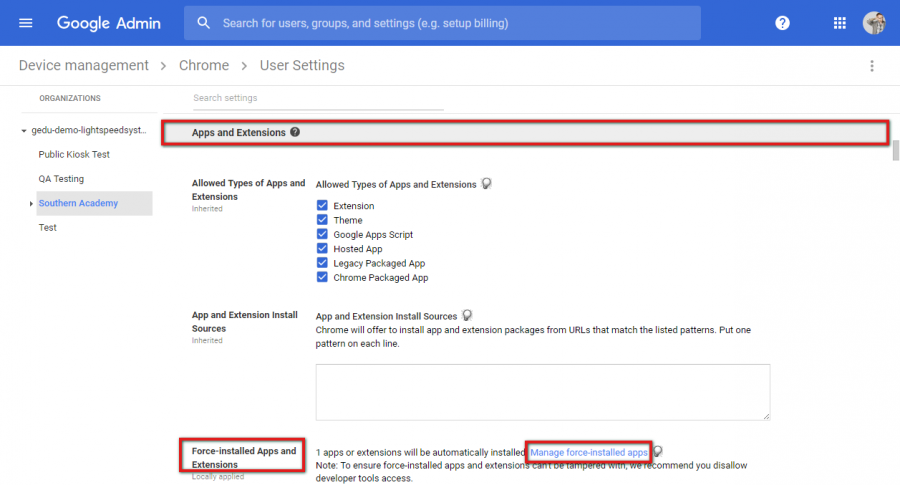This screenshot has height=485, width=900.
Task: Expand the Southern Academy organization
Action: pyautogui.click(x=31, y=204)
